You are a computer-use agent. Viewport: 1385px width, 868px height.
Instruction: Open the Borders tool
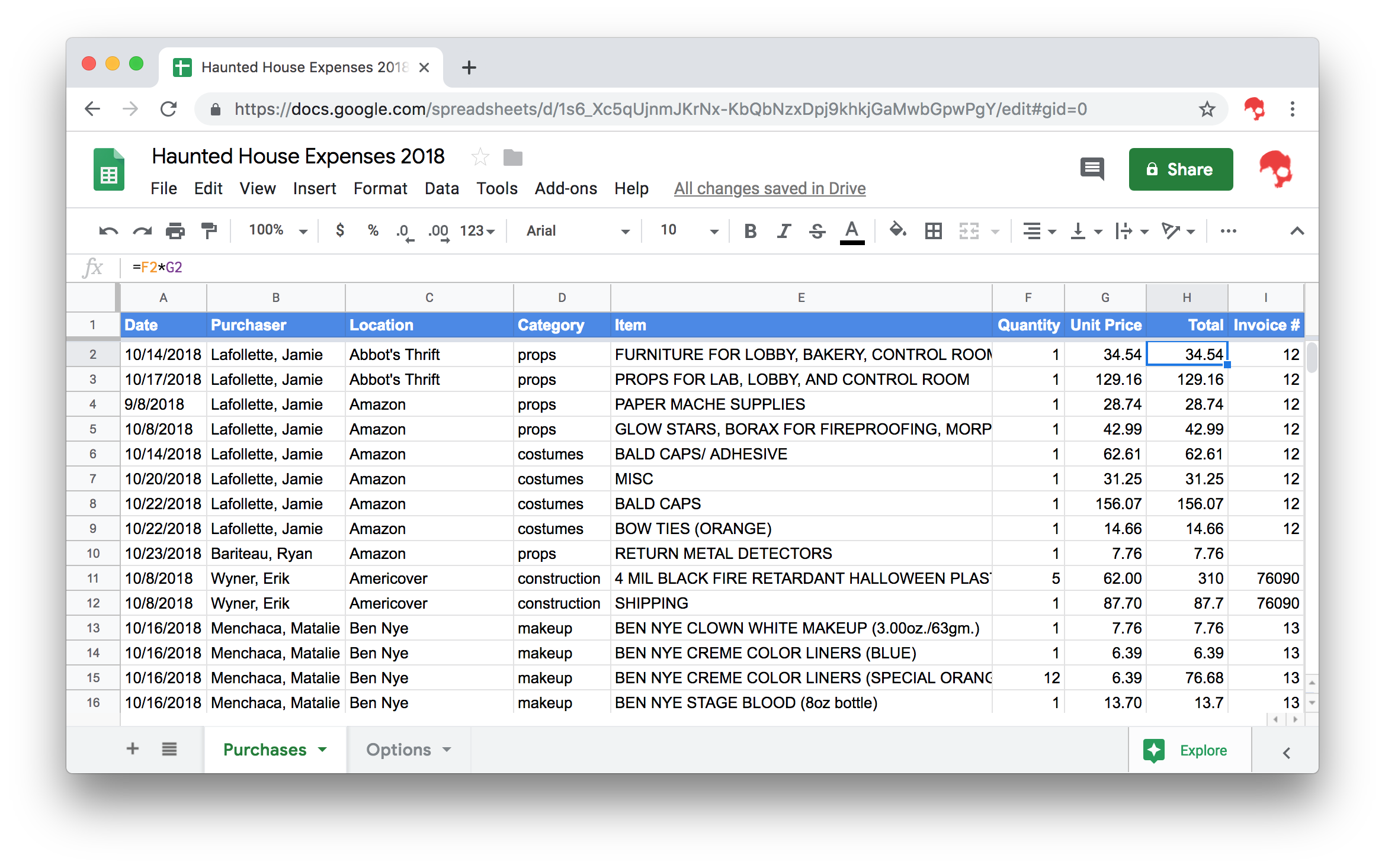point(934,231)
